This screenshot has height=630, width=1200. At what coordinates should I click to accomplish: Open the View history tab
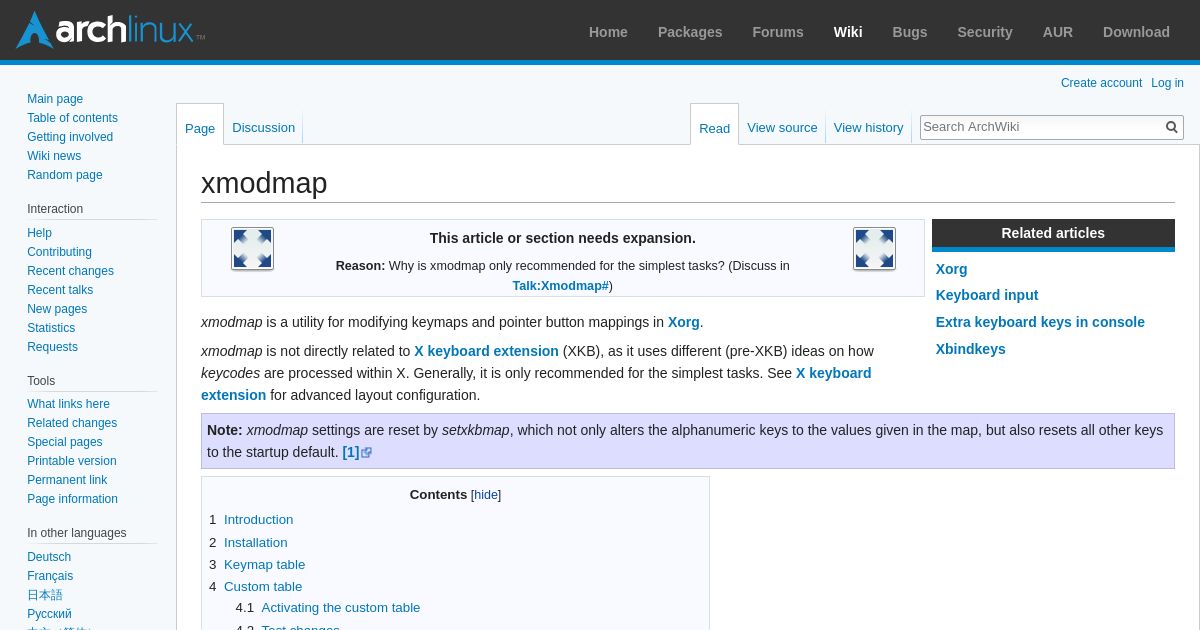tap(868, 127)
